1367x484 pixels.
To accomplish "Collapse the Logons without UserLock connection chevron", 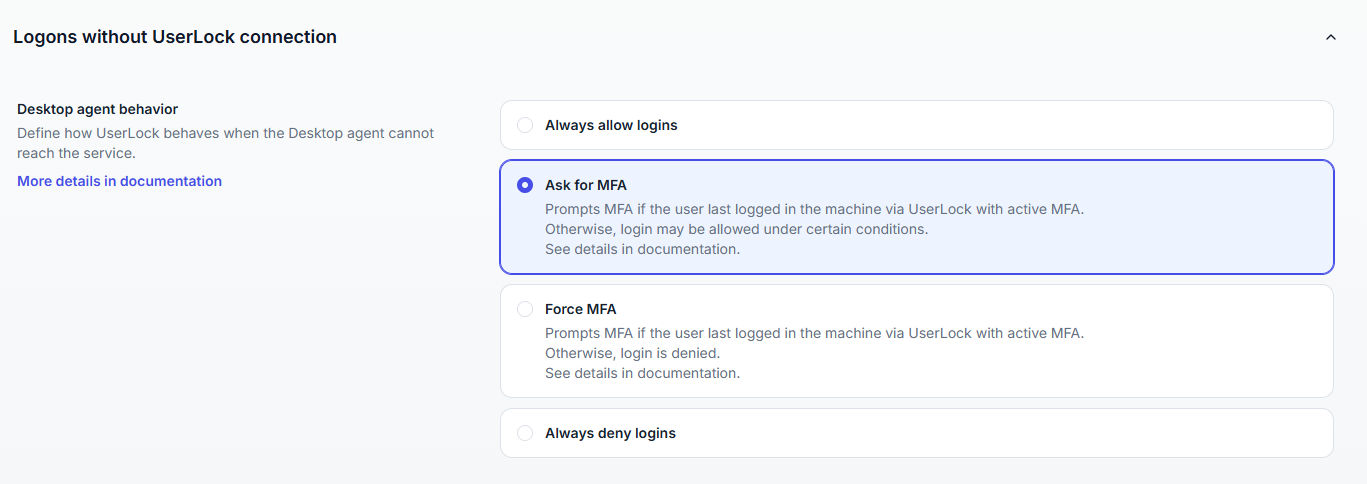I will 1330,37.
